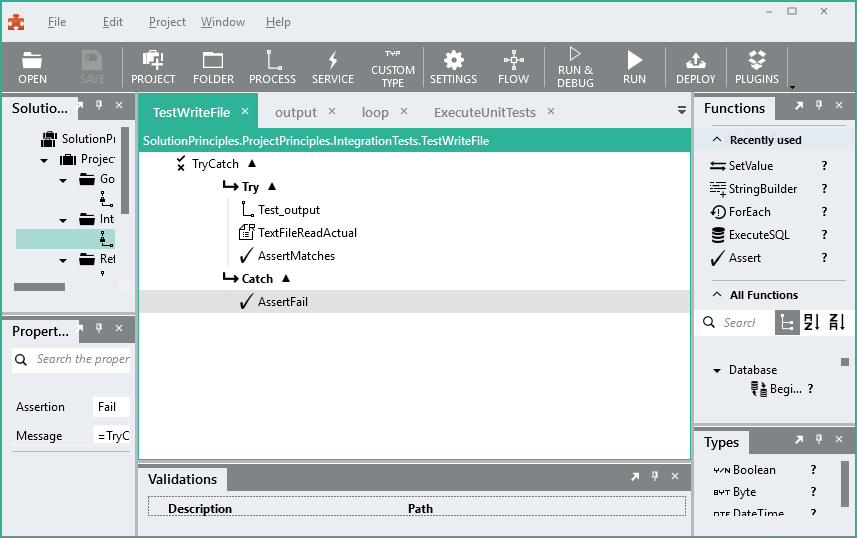
Task: Open the Project menu
Action: coord(167,22)
